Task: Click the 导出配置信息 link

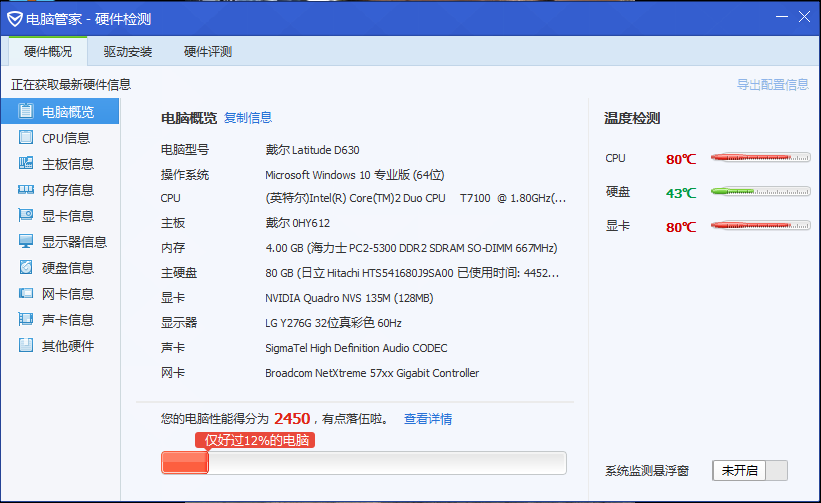Action: (773, 85)
